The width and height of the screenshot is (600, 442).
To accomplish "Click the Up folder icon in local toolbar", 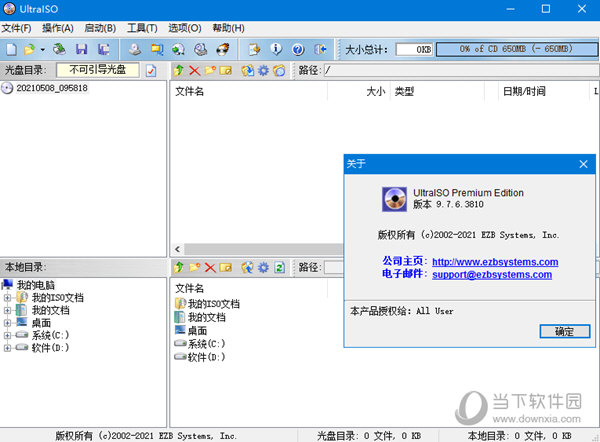I will [179, 267].
